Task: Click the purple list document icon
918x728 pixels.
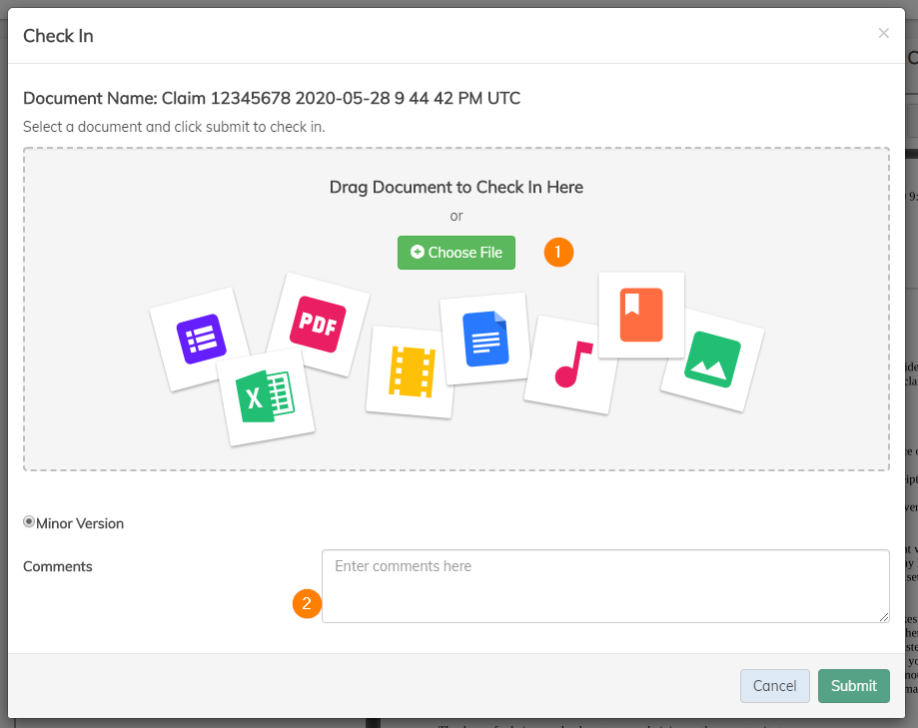Action: pyautogui.click(x=201, y=339)
